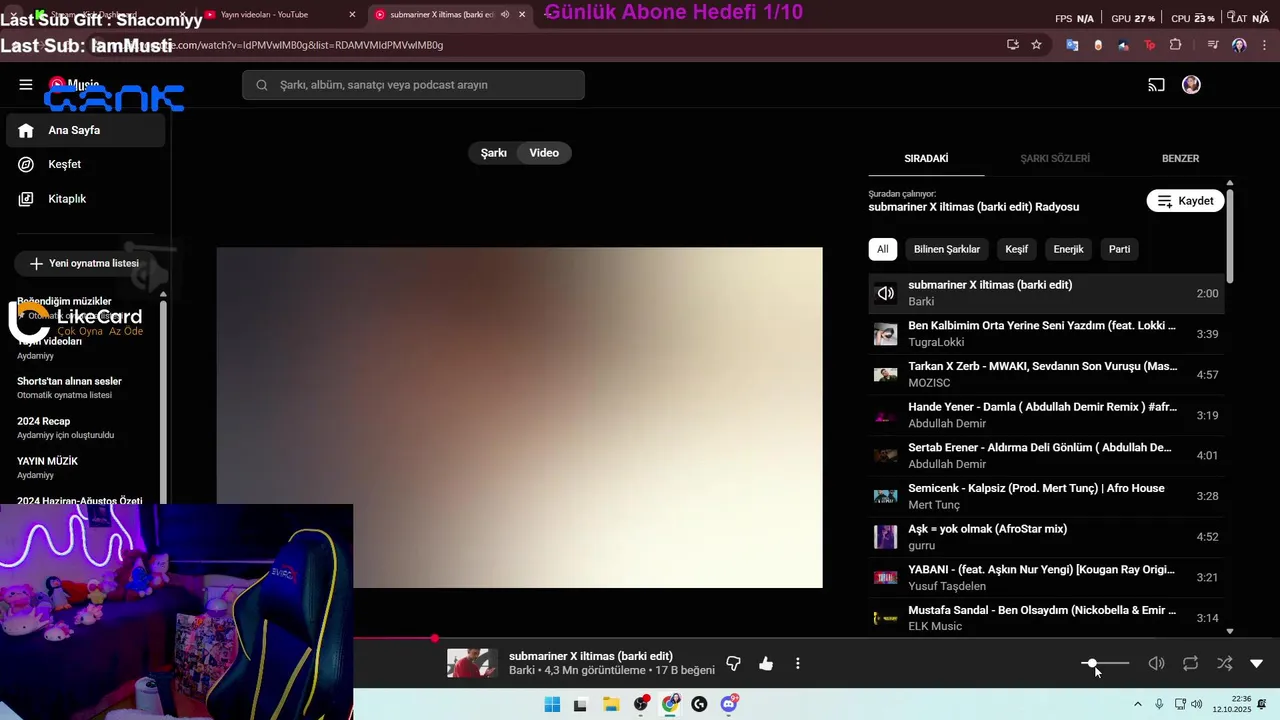Click the Chrome profile avatar in toolbar
The width and height of the screenshot is (1280, 720).
point(1240,45)
